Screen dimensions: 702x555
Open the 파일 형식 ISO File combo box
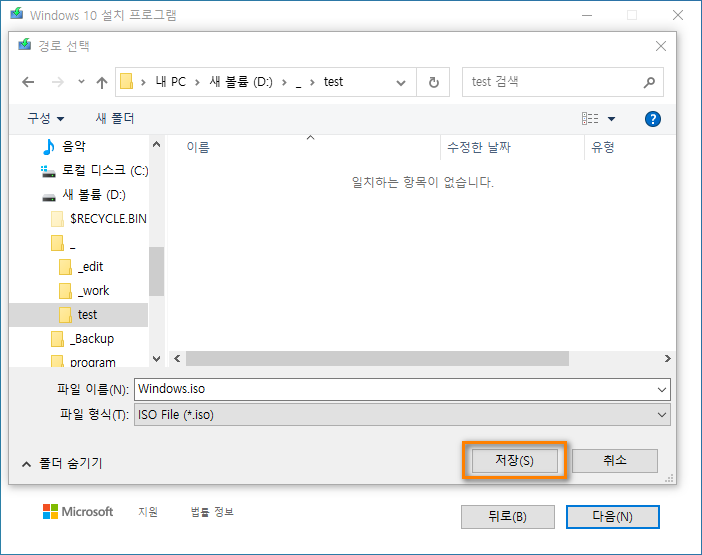pos(402,415)
